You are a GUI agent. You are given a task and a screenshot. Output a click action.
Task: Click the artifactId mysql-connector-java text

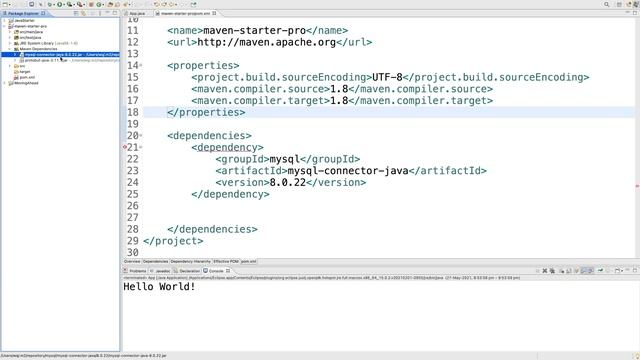(x=348, y=171)
